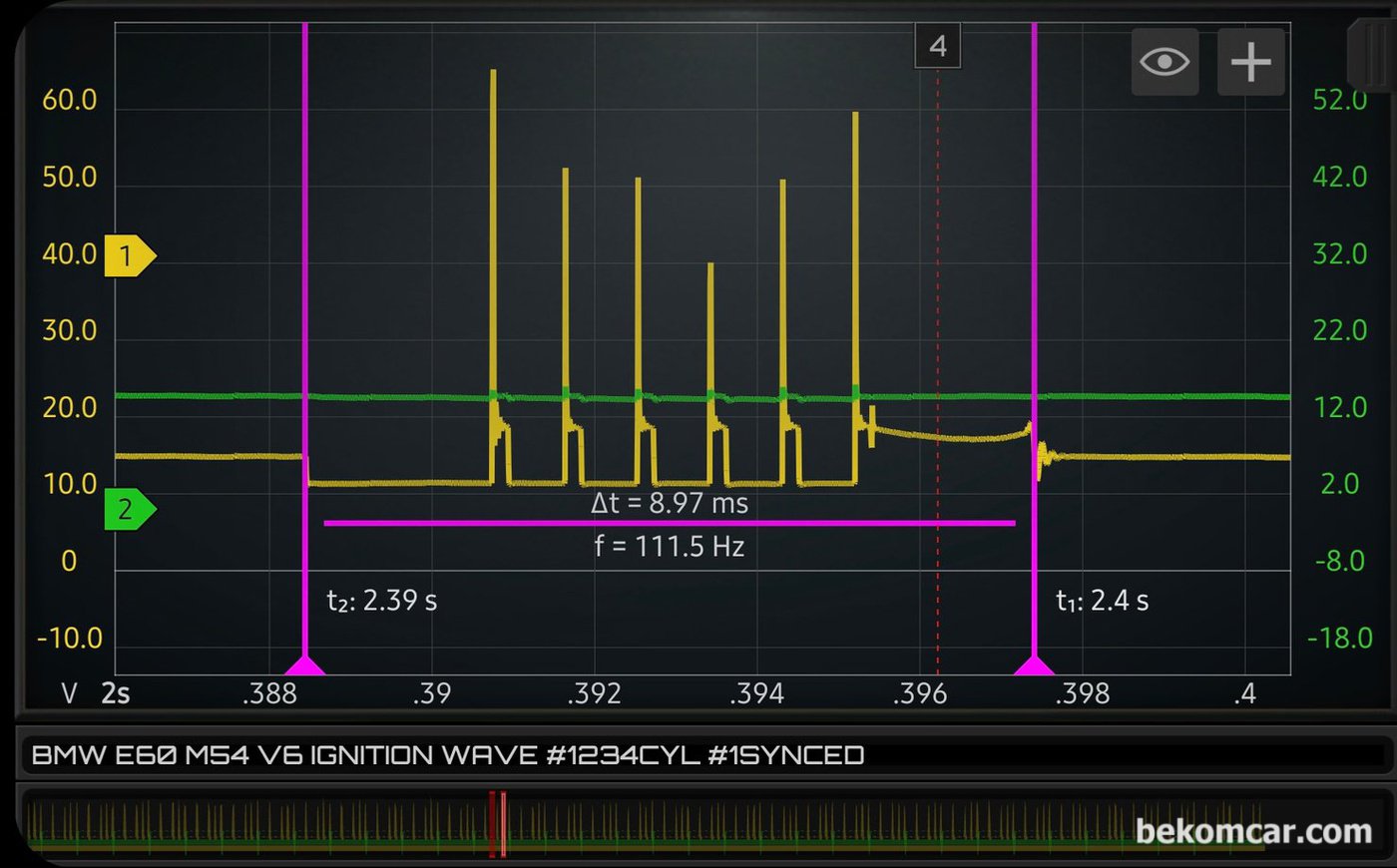Viewport: 1397px width, 868px height.
Task: Select the green channel 2 marker
Action: (130, 510)
